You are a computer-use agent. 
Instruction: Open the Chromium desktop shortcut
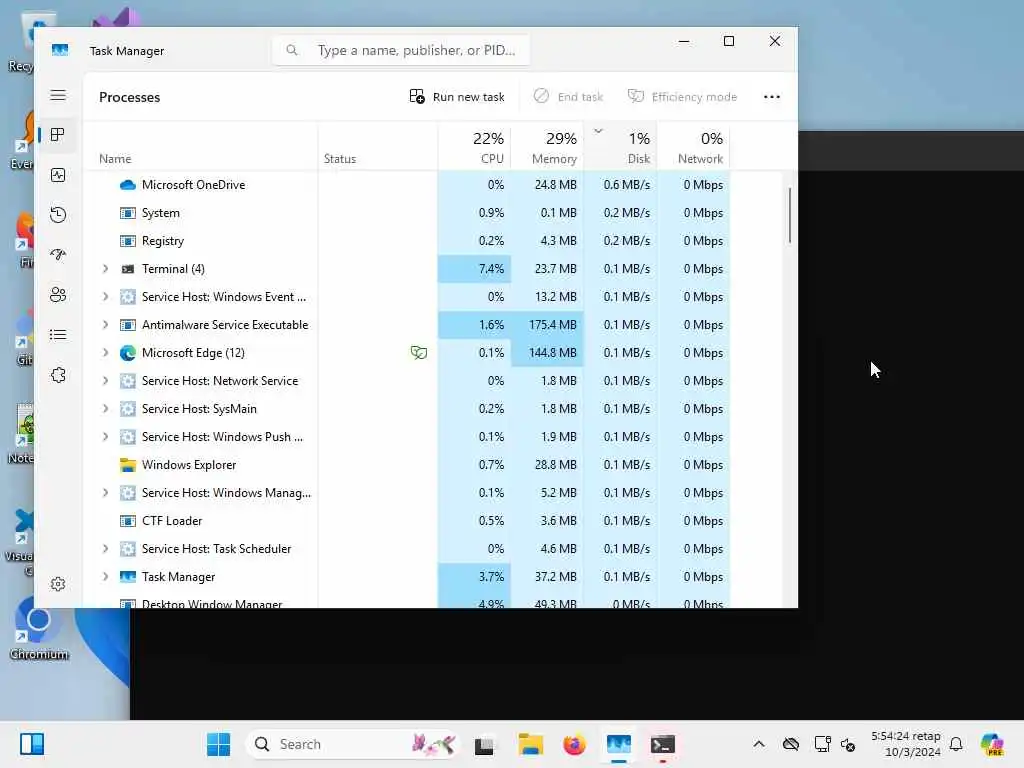point(39,628)
